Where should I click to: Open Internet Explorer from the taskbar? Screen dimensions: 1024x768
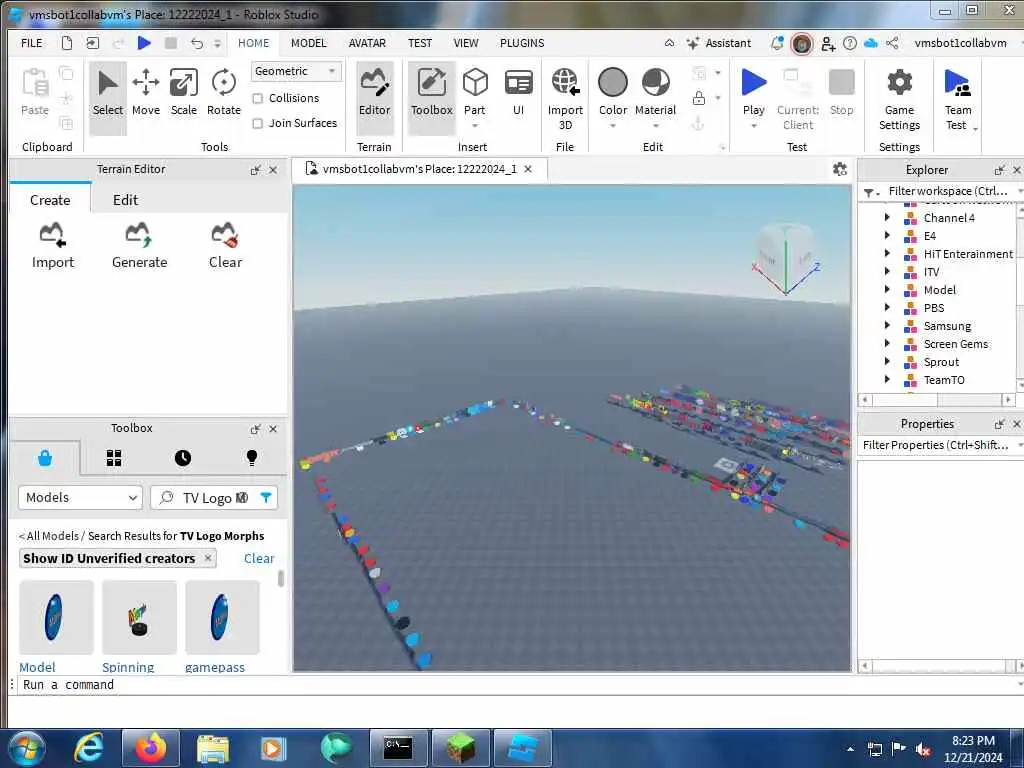click(x=89, y=748)
